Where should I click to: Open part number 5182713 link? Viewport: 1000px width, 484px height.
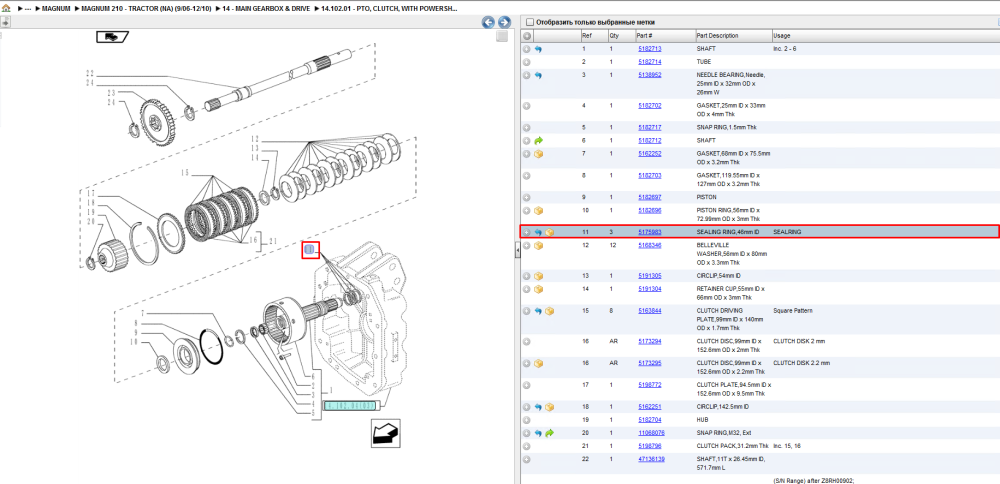(x=650, y=48)
